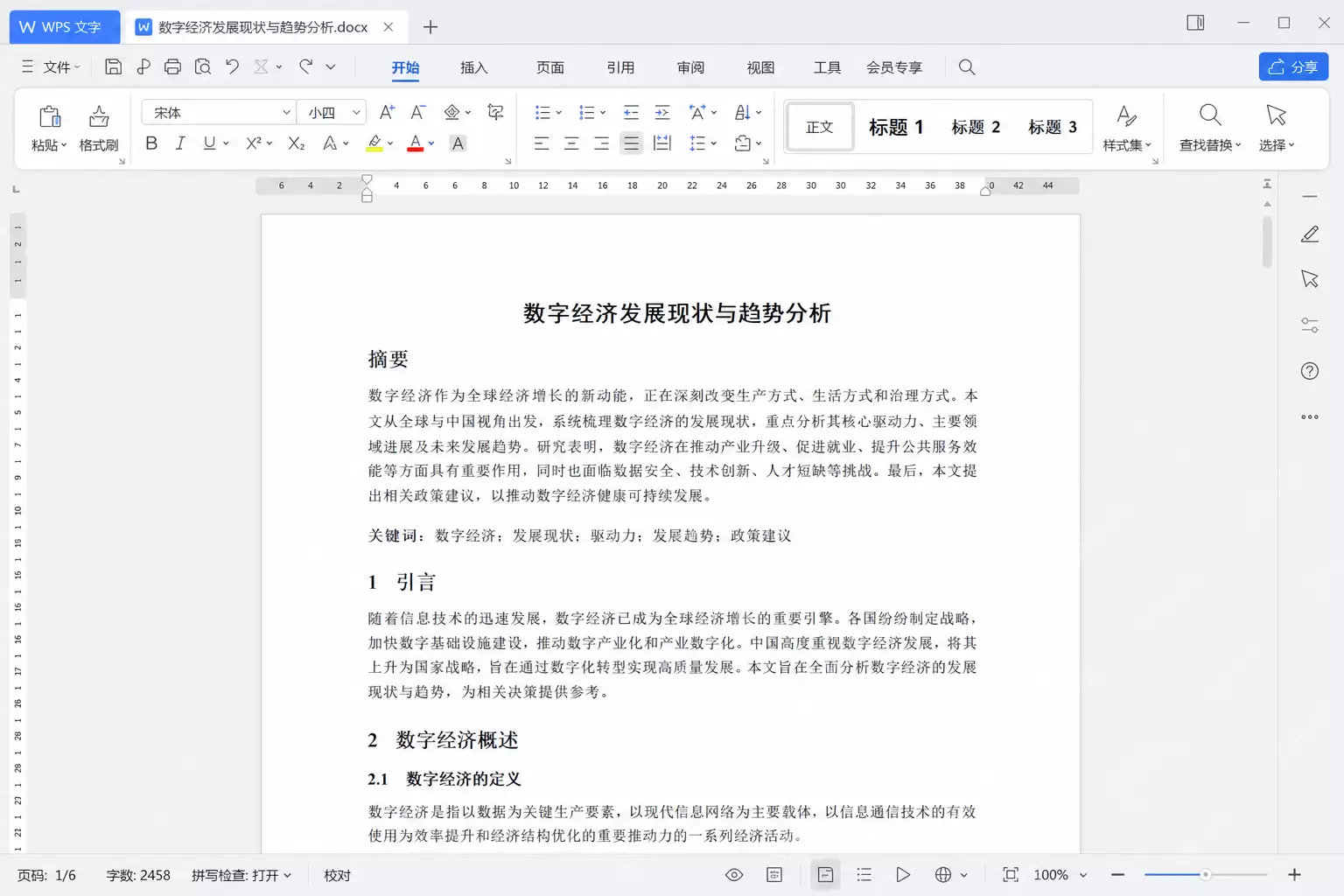Click the clear formatting eraser icon
1344x896 pixels.
point(451,112)
